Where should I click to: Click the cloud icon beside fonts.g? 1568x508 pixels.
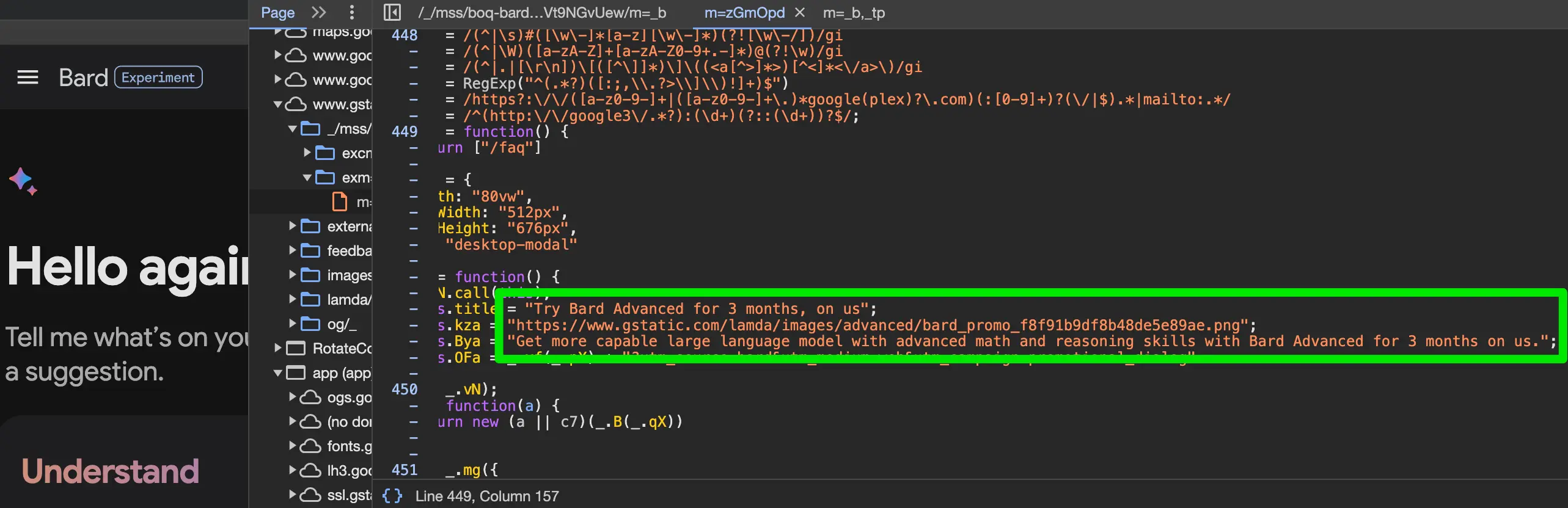coord(310,446)
